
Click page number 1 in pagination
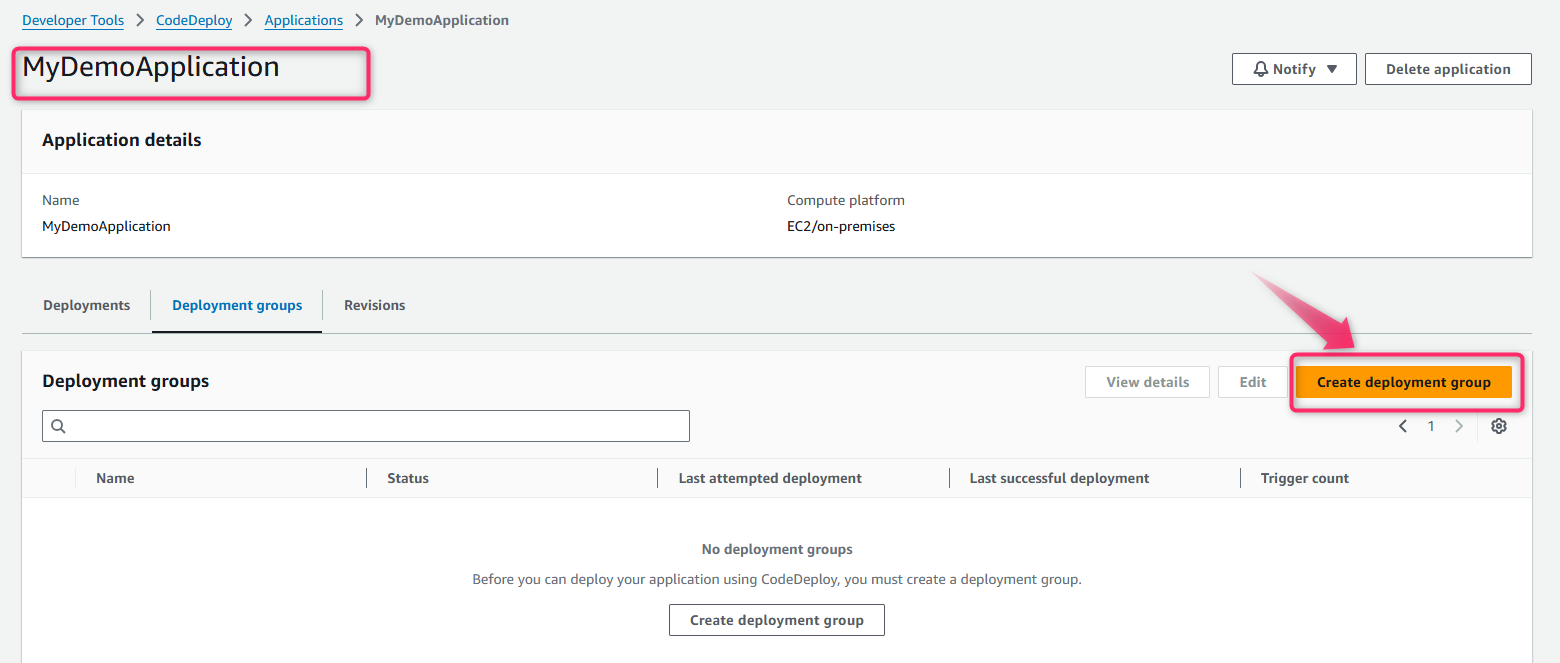(x=1431, y=426)
